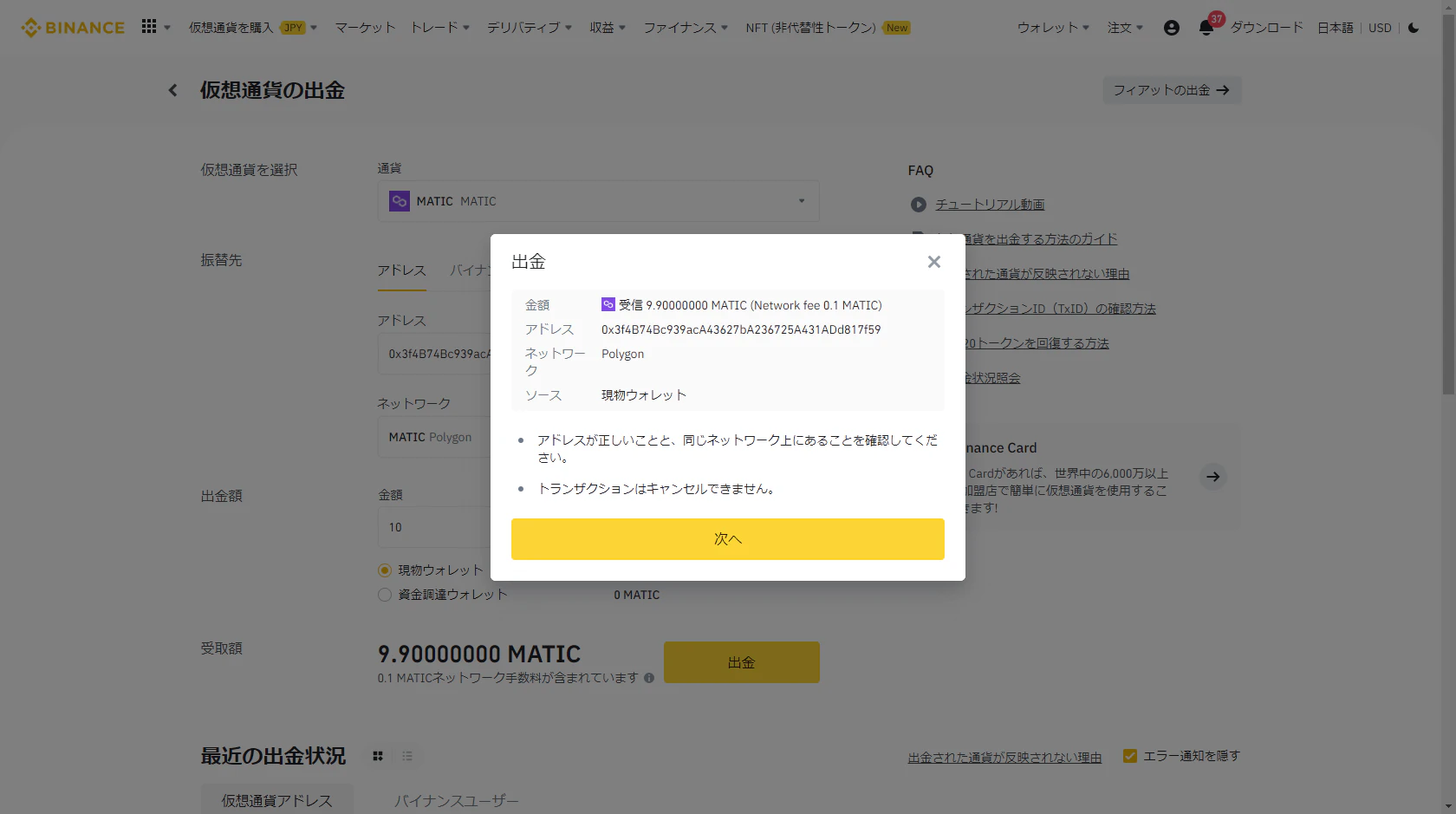The height and width of the screenshot is (814, 1456).
Task: Expand the ファイナンス menu
Action: [x=686, y=28]
